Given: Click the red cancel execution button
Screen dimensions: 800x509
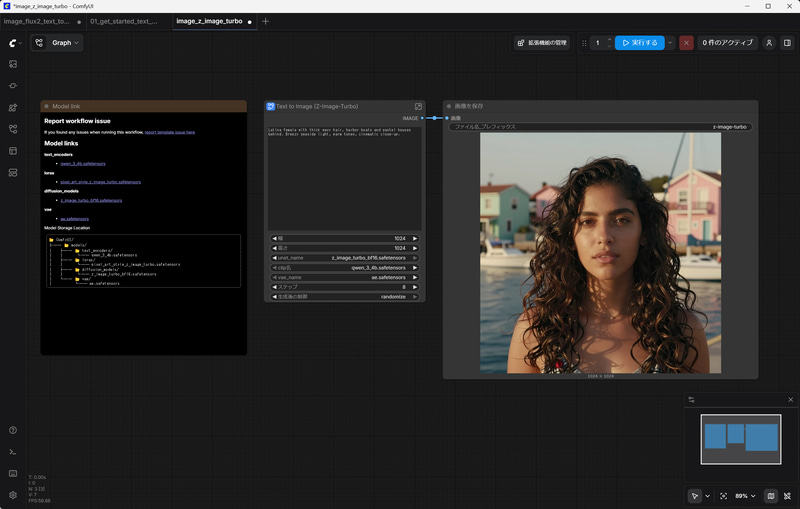Looking at the screenshot, I should [686, 43].
